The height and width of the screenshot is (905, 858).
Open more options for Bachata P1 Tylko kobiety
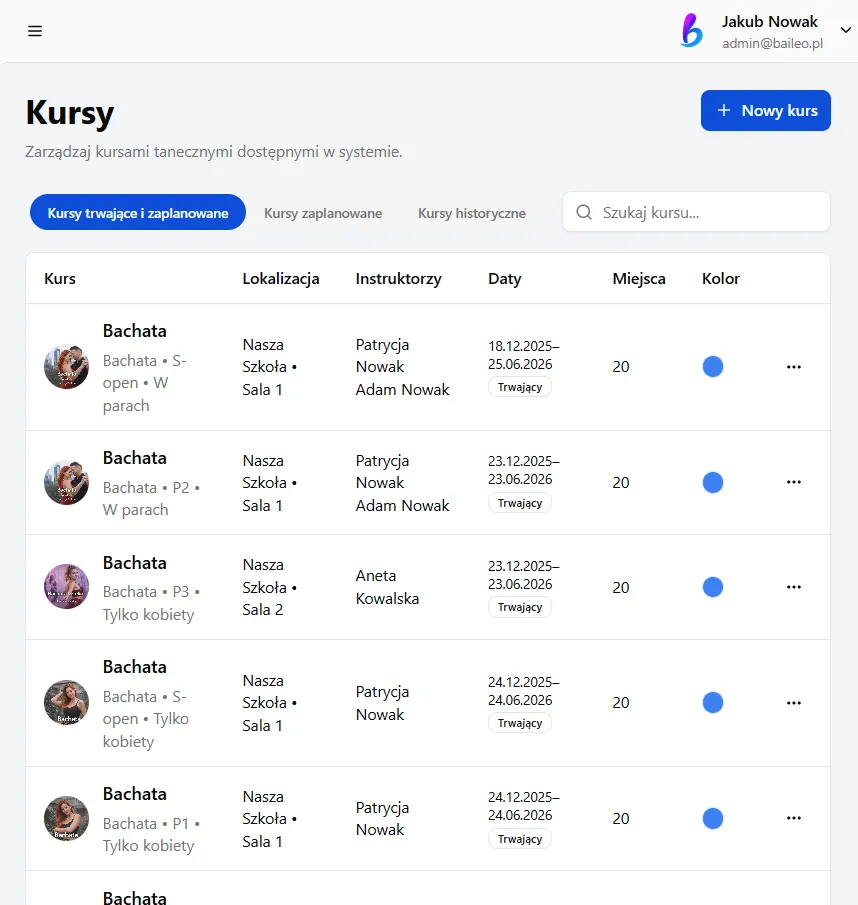(793, 818)
